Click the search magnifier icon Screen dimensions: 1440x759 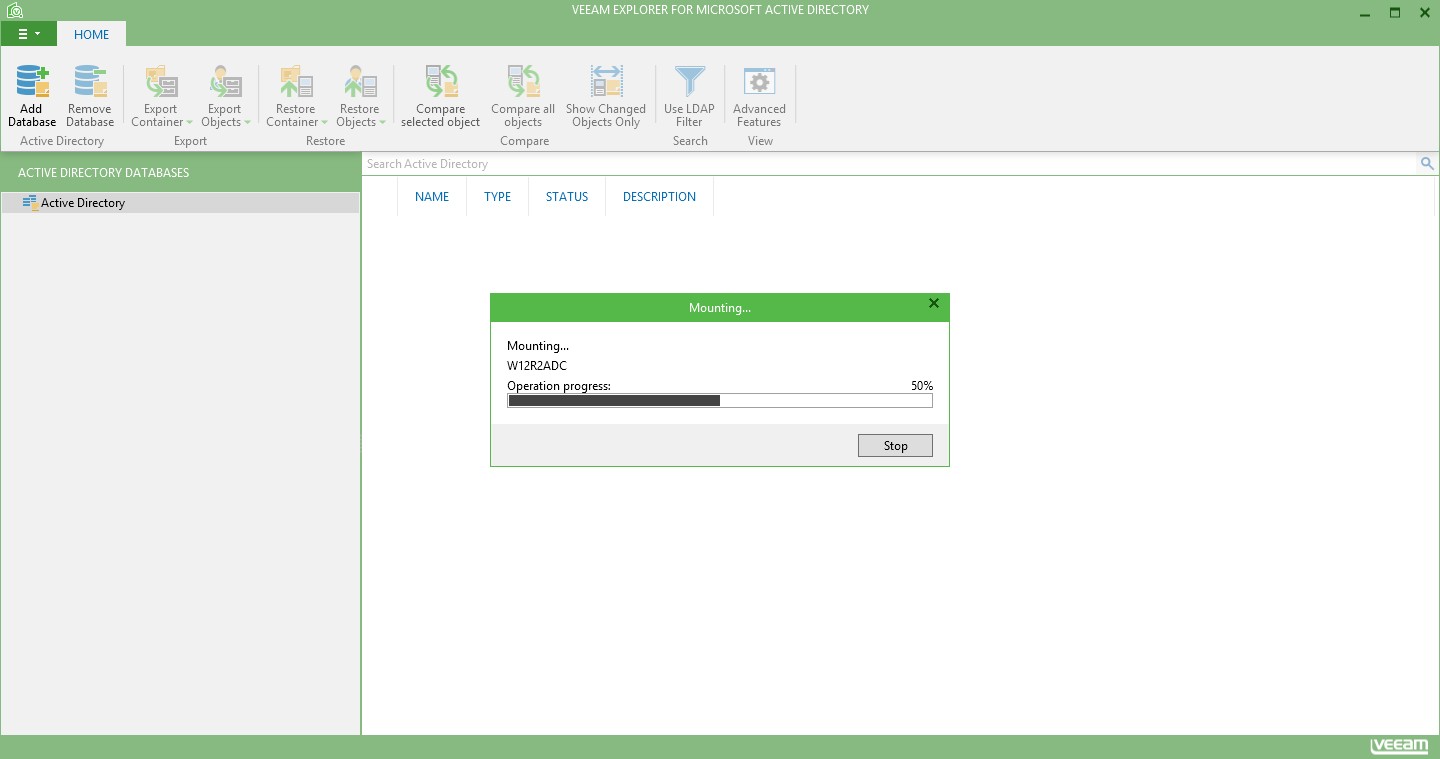coord(1427,164)
